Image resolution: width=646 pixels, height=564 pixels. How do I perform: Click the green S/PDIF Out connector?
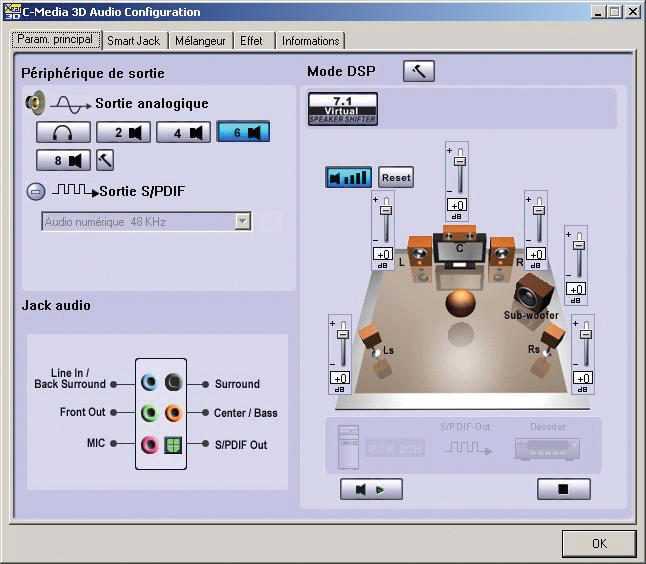[x=173, y=445]
